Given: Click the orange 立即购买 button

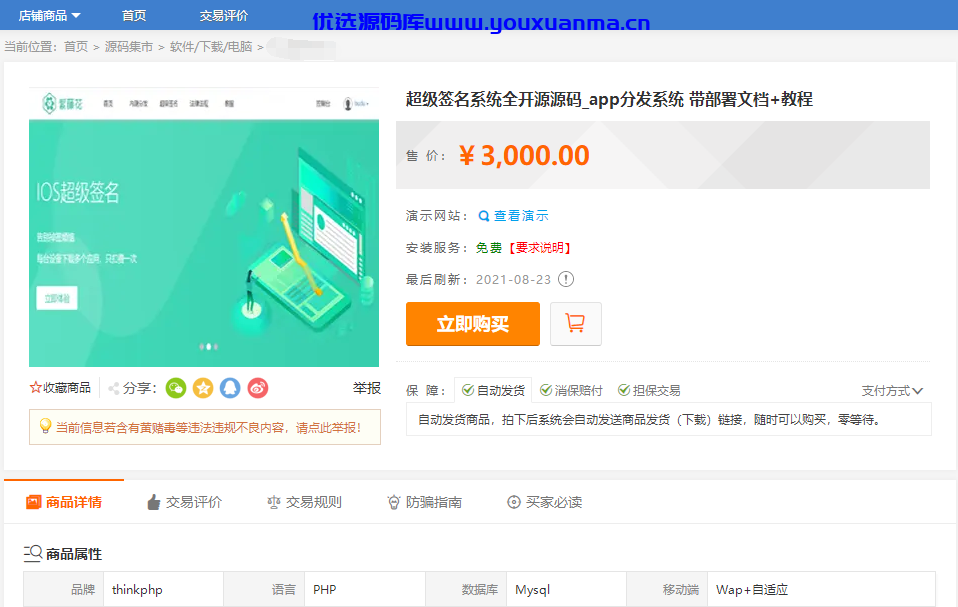Looking at the screenshot, I should [473, 324].
